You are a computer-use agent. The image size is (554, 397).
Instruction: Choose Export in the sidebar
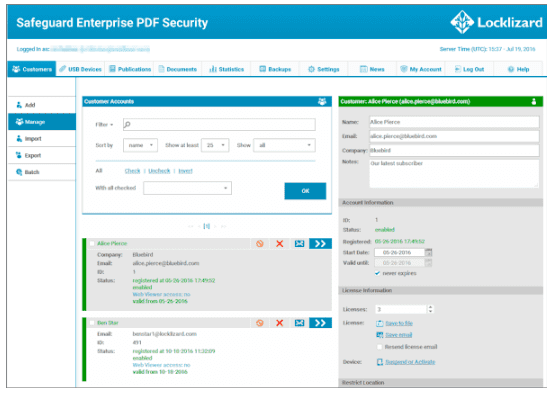point(42,155)
